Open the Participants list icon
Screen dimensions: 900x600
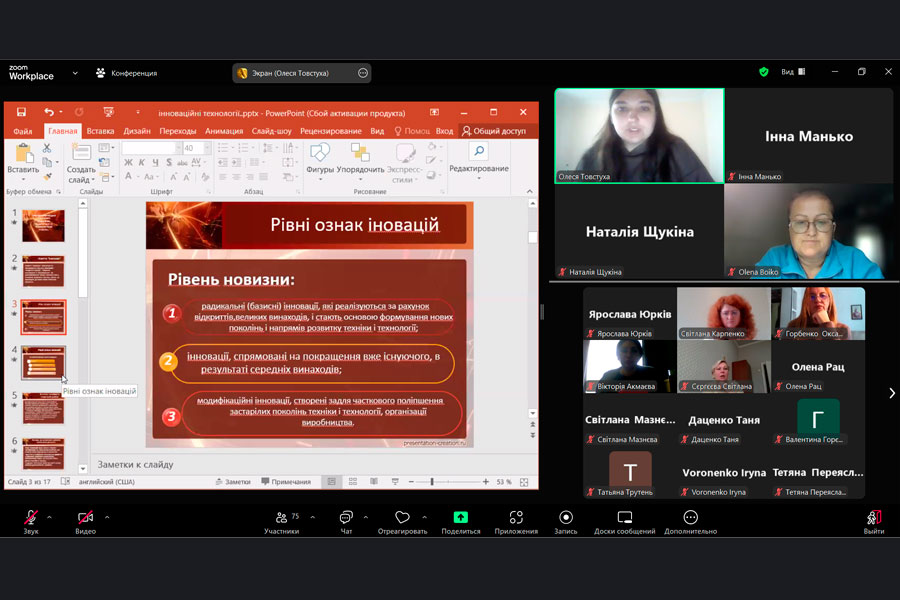click(281, 518)
